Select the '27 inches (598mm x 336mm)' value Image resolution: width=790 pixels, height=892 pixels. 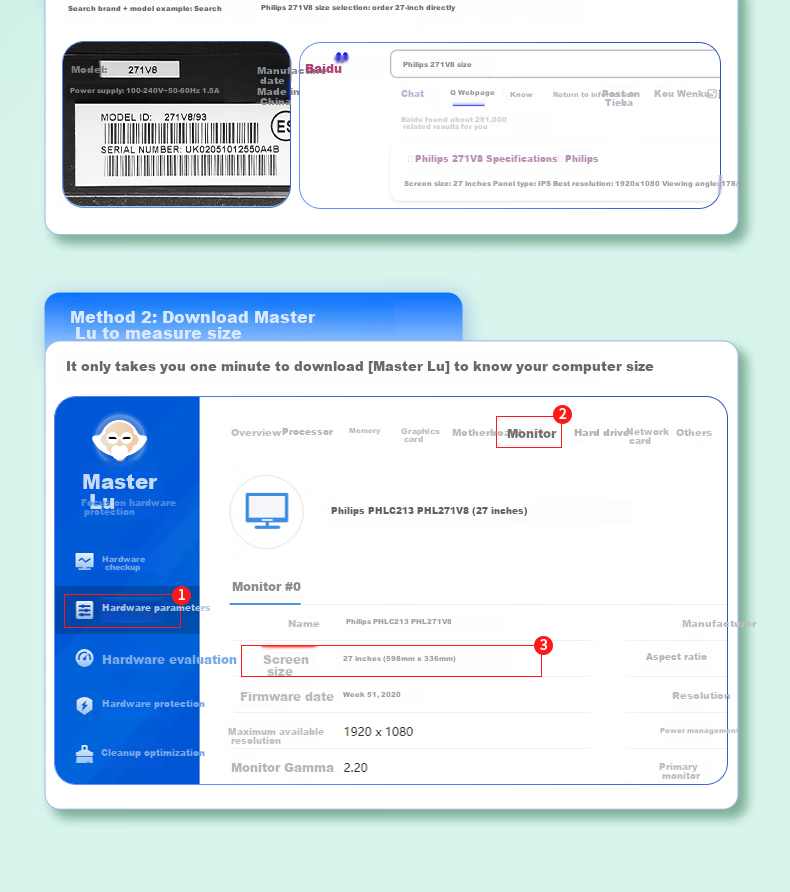[399, 658]
